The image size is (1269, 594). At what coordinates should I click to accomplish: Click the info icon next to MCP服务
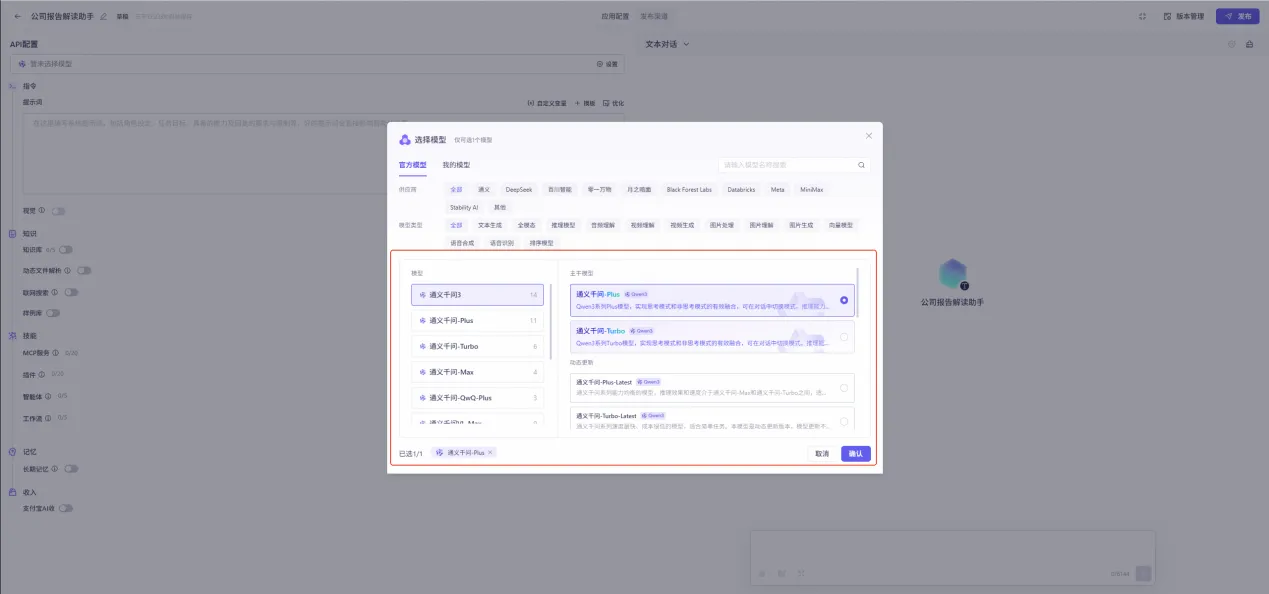(57, 353)
